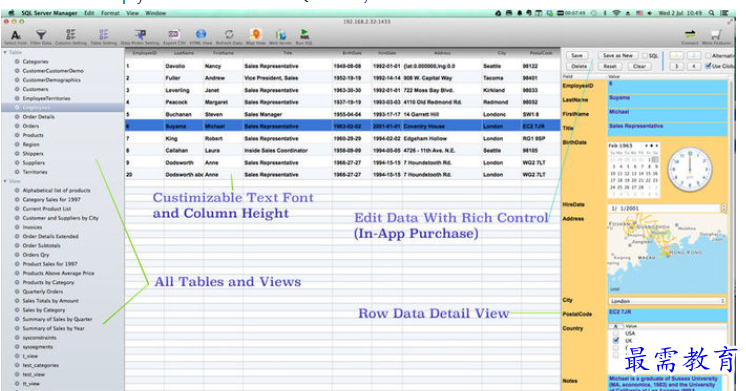The image size is (746, 391).
Task: Click the color button labeled 4
Action: pyautogui.click(x=694, y=66)
